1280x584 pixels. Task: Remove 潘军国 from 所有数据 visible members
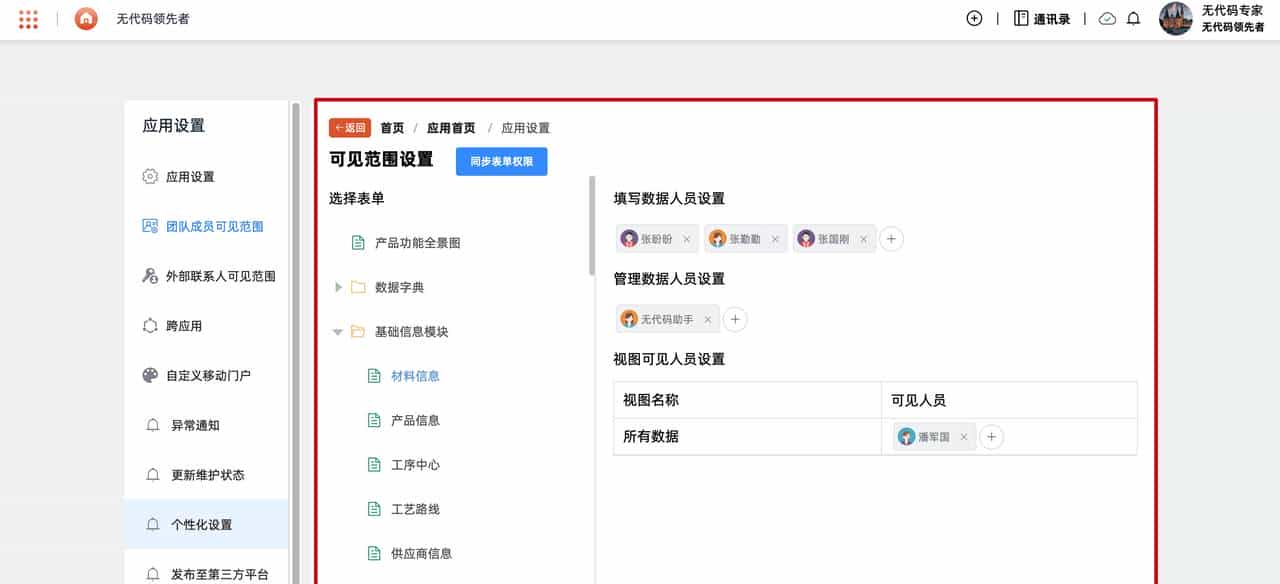point(963,437)
